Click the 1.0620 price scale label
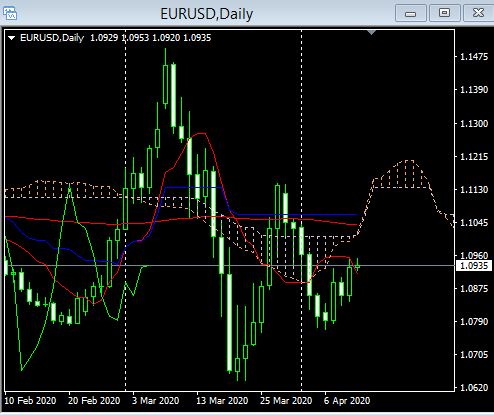 tap(474, 387)
